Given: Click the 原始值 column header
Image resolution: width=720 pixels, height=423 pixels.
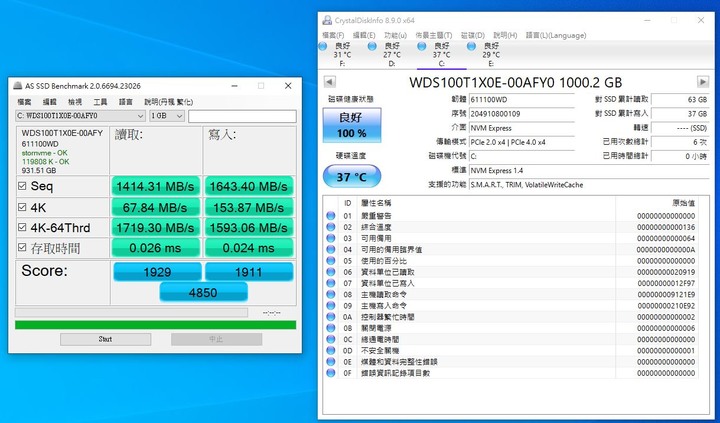Looking at the screenshot, I should point(684,203).
